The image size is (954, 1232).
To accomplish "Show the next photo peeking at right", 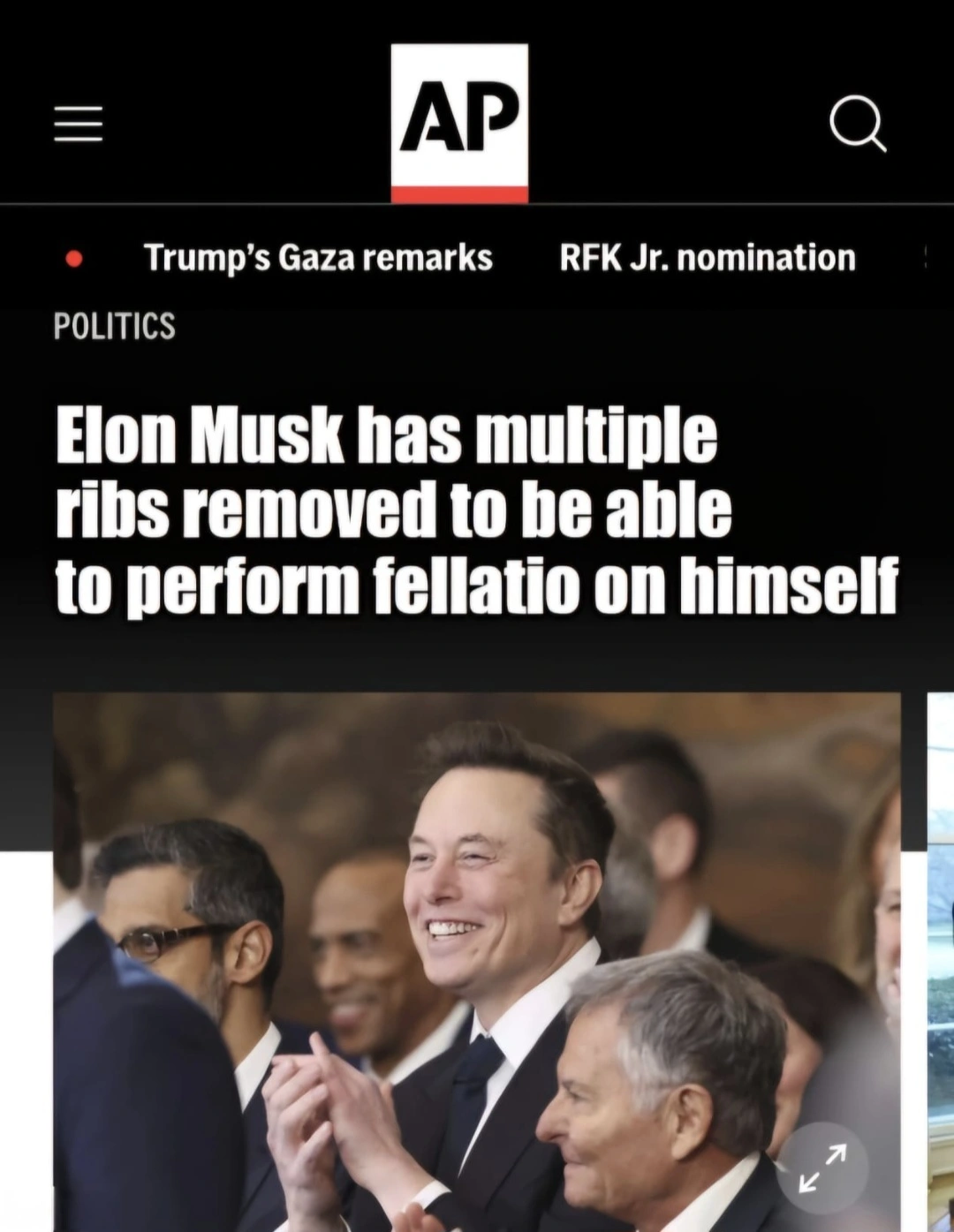I will (941, 963).
